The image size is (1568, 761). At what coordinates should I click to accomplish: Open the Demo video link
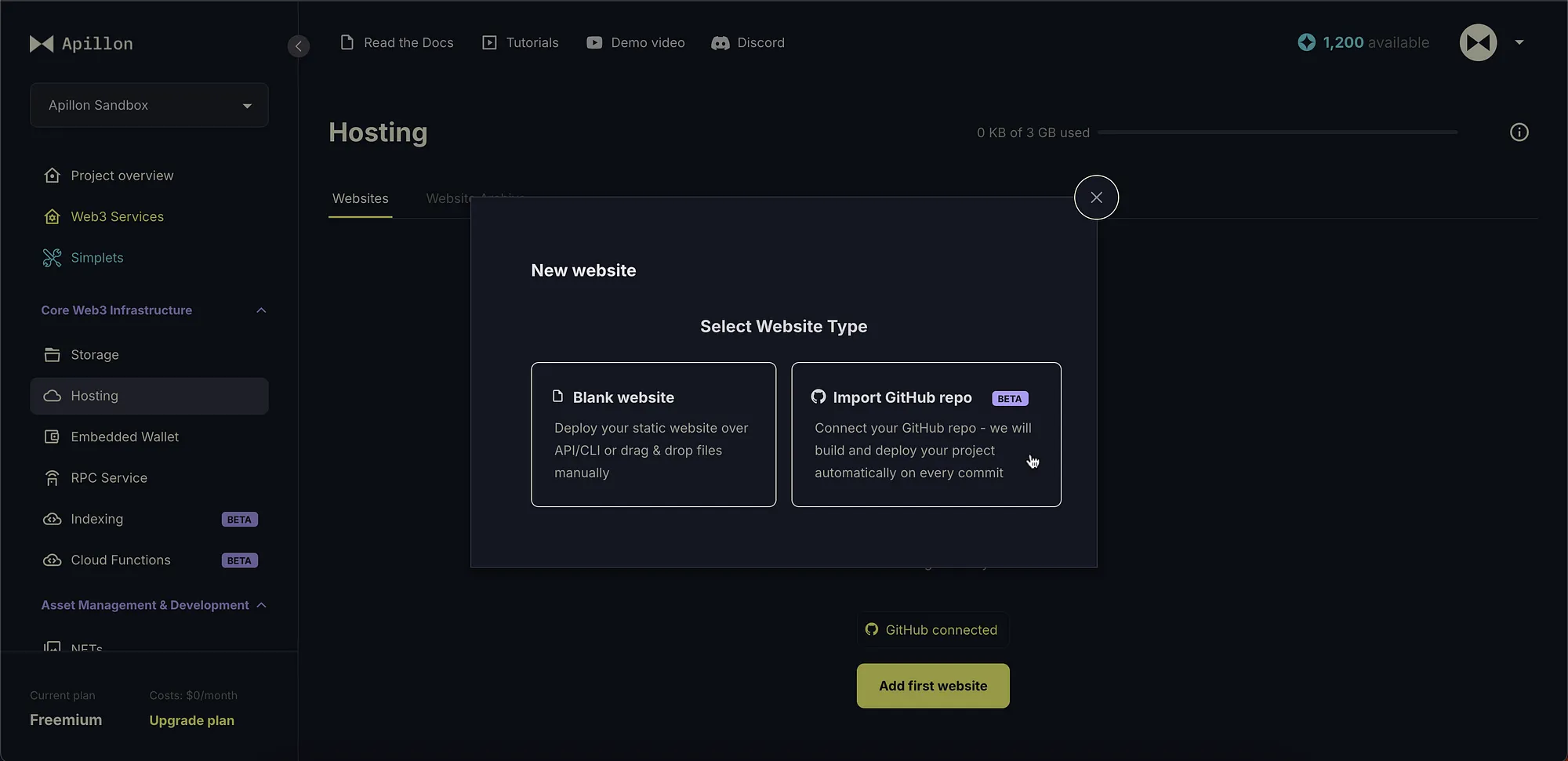[x=636, y=42]
